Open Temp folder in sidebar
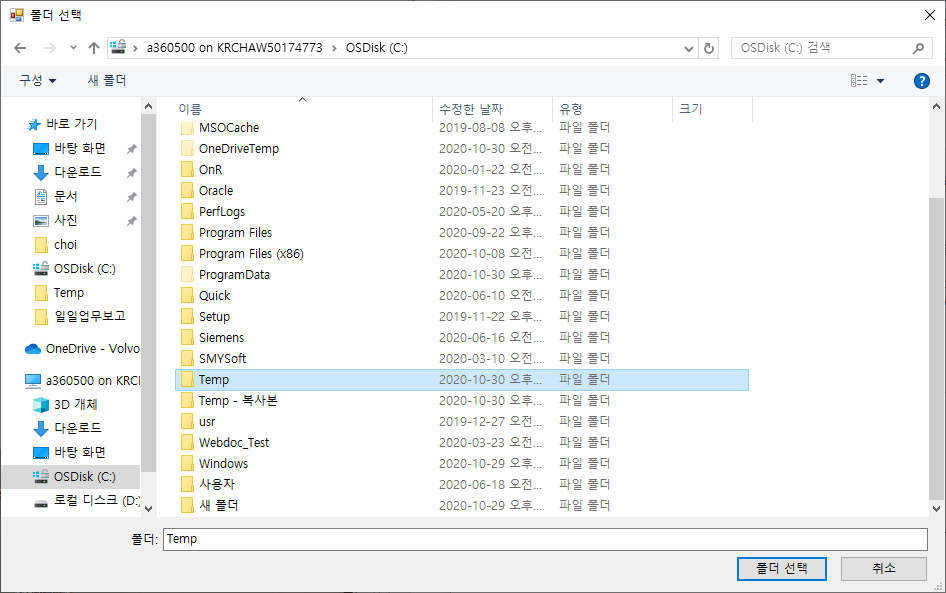 point(60,293)
